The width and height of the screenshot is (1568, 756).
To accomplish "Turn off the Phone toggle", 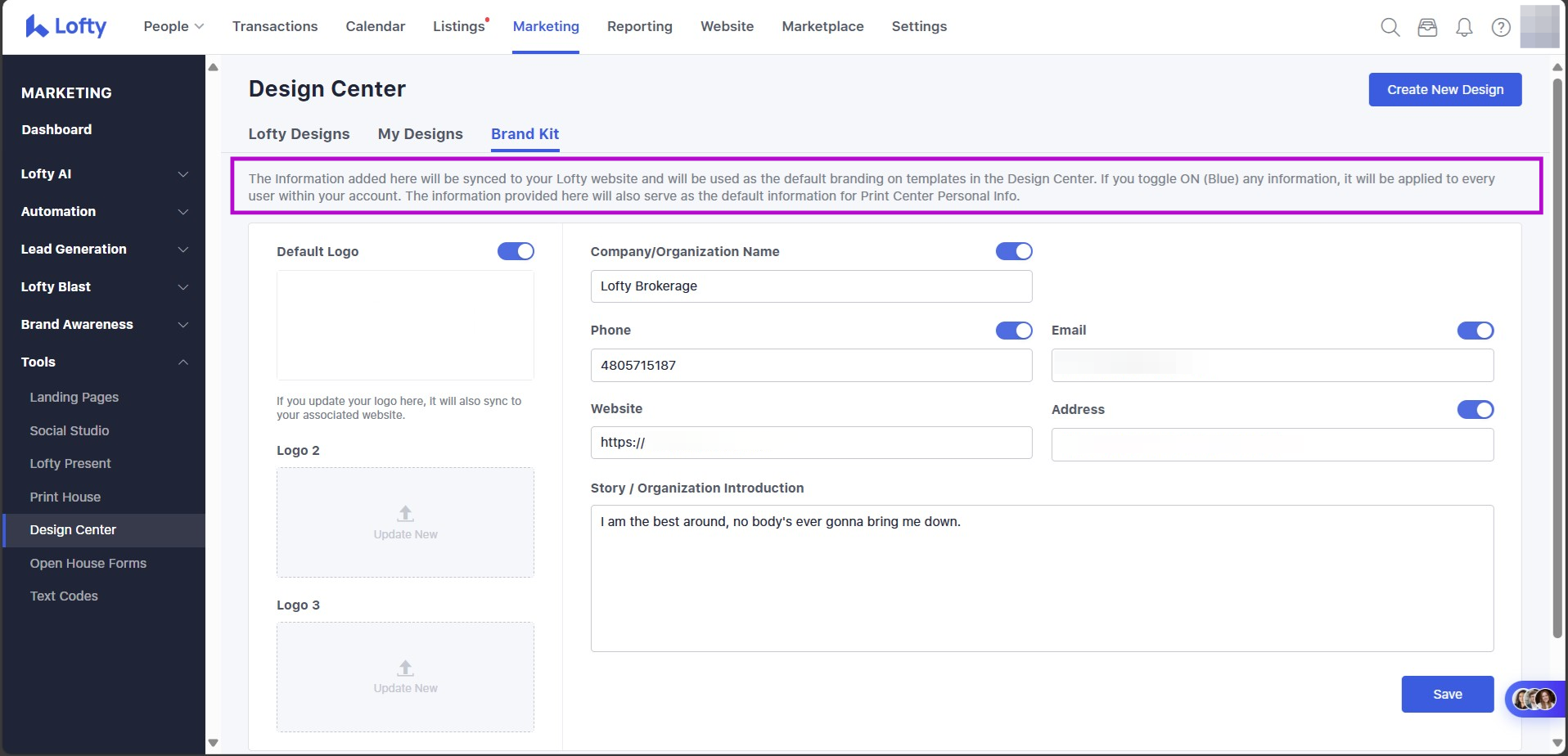I will click(1013, 331).
